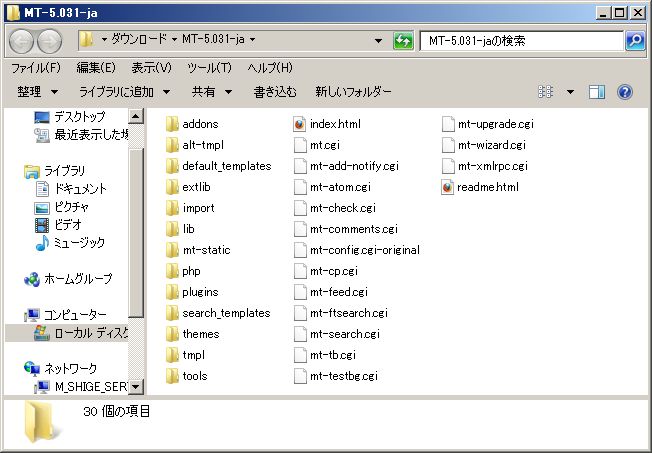The width and height of the screenshot is (652, 453).
Task: Select the mt-config.cgi-original file icon
Action: (x=300, y=250)
